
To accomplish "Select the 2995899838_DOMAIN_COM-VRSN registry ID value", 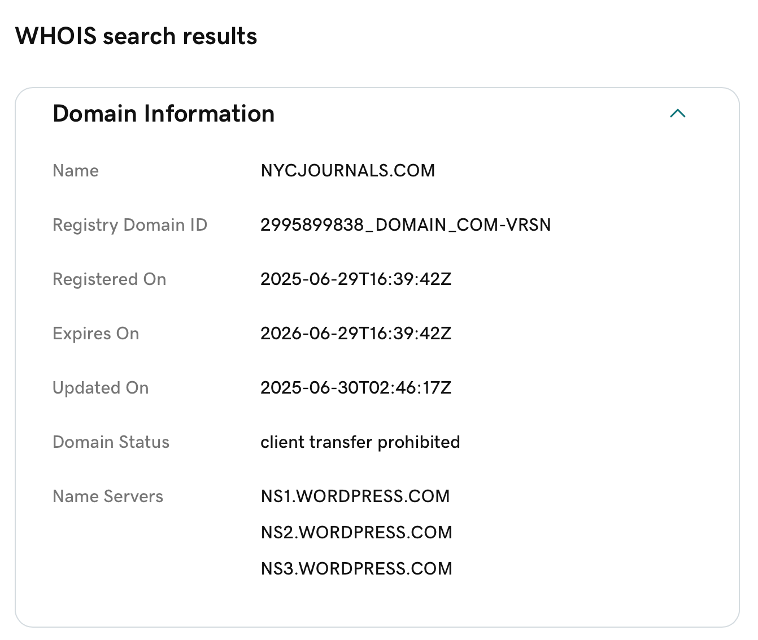I will [405, 225].
